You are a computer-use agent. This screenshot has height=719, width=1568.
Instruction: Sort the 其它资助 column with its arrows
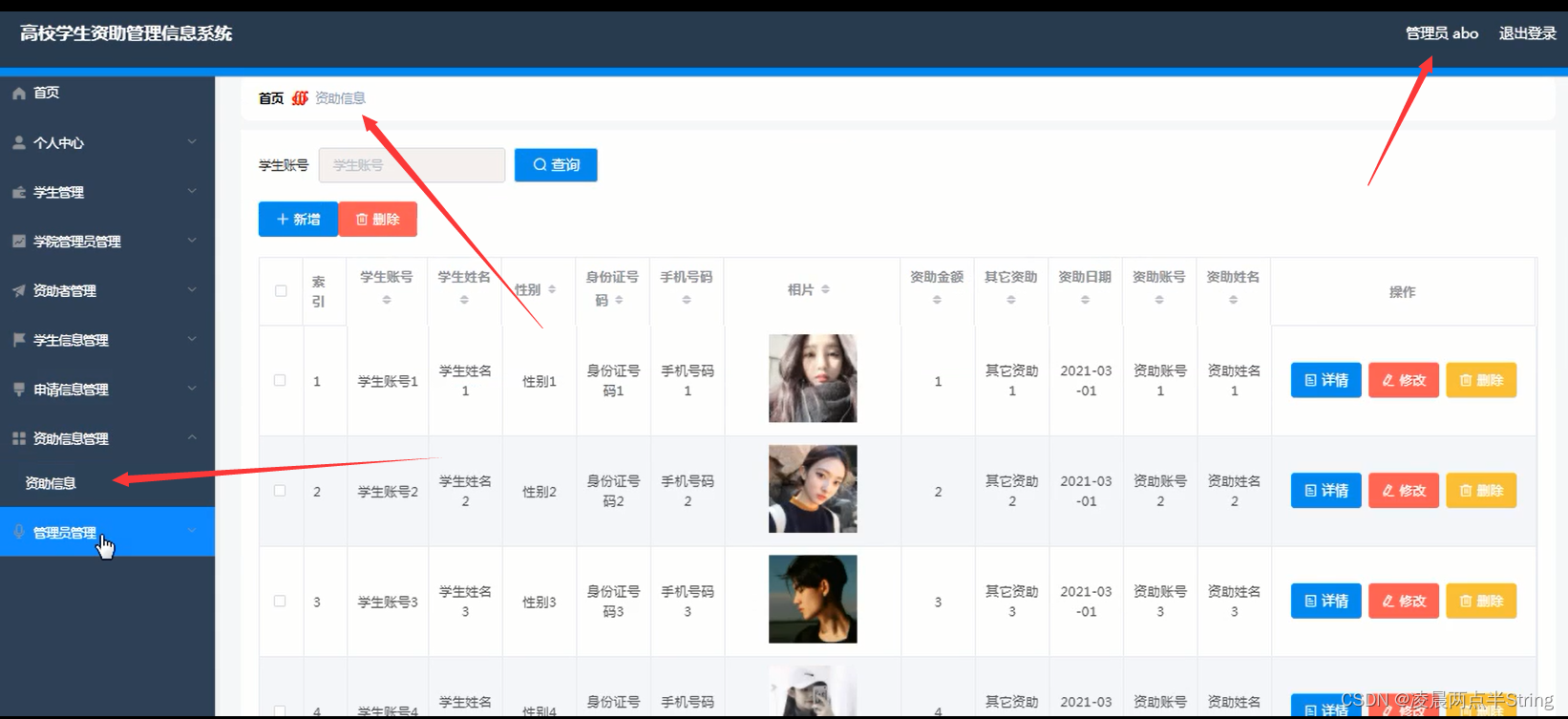(x=1011, y=300)
